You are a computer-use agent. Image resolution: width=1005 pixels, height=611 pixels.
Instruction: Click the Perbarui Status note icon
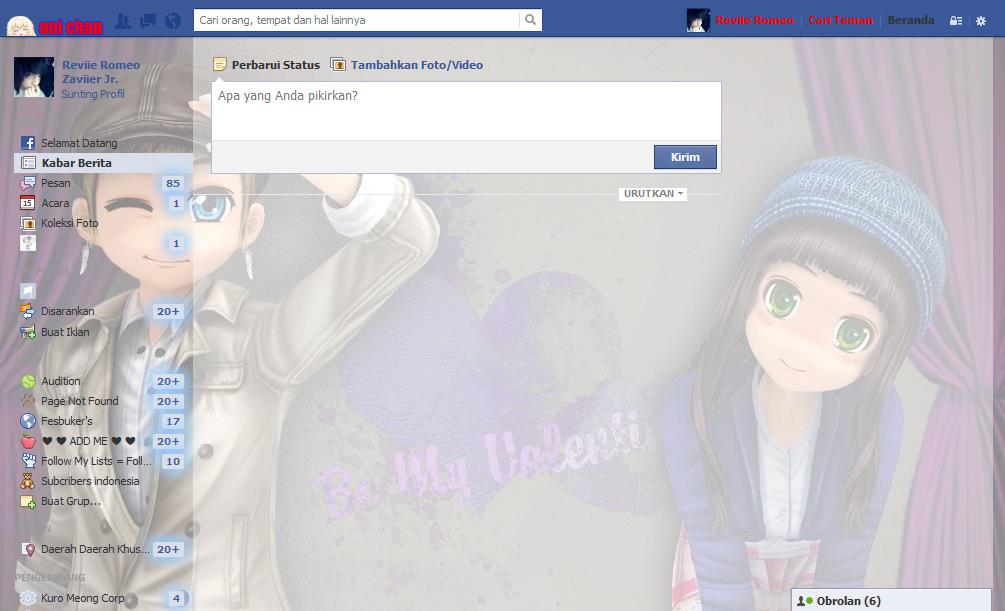tap(220, 64)
